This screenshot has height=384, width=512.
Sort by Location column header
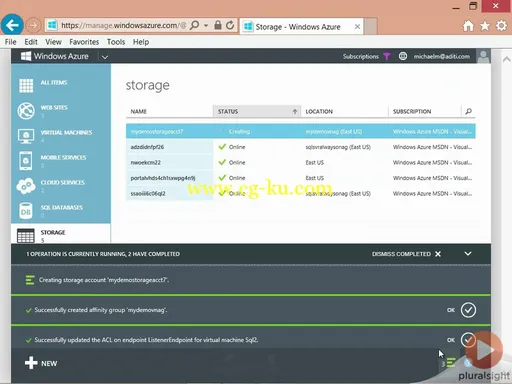click(344, 111)
